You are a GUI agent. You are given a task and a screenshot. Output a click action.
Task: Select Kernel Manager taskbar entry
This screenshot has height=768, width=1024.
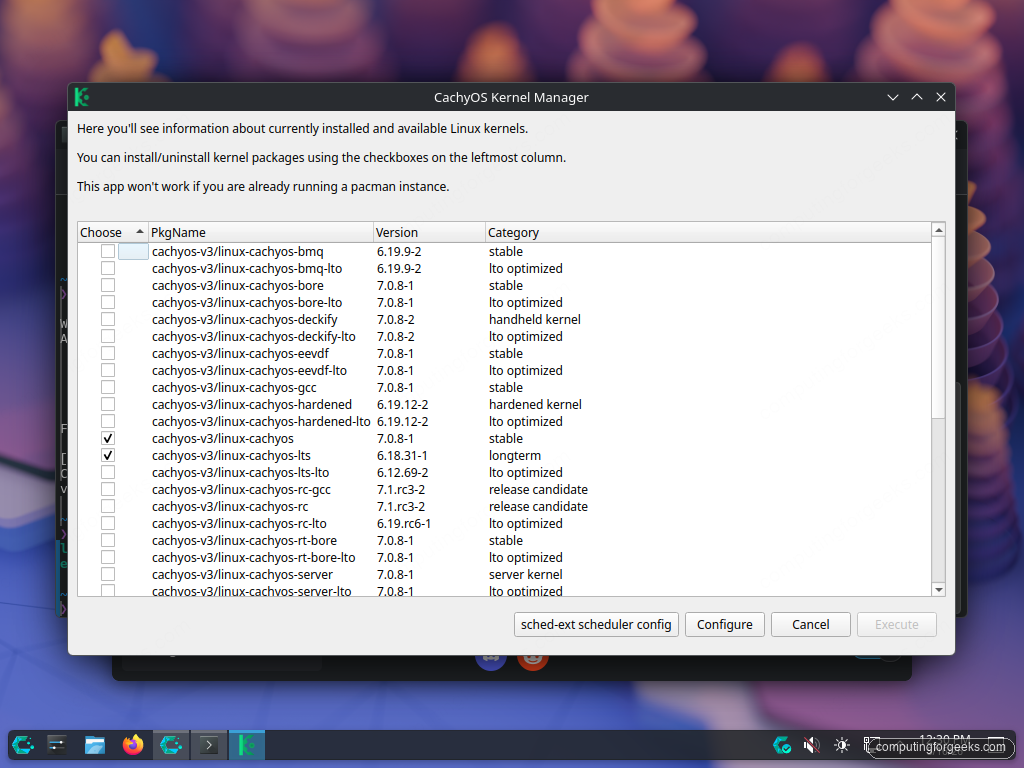click(x=247, y=745)
